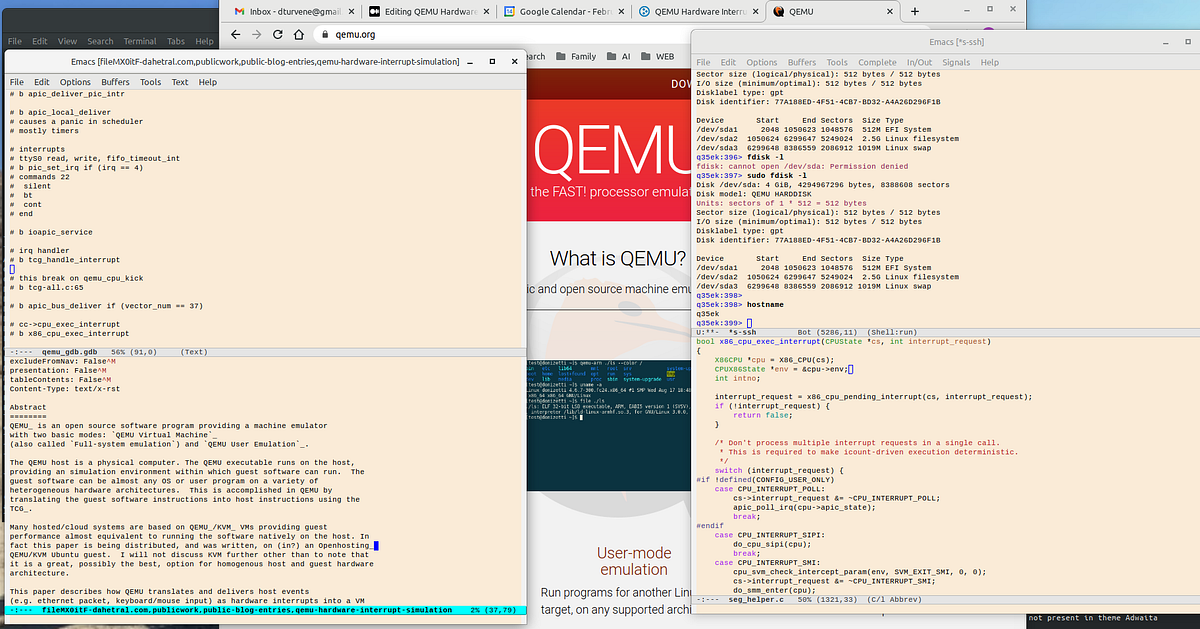Open the In/Out menu in the s-ssh Emacs window

[x=919, y=62]
